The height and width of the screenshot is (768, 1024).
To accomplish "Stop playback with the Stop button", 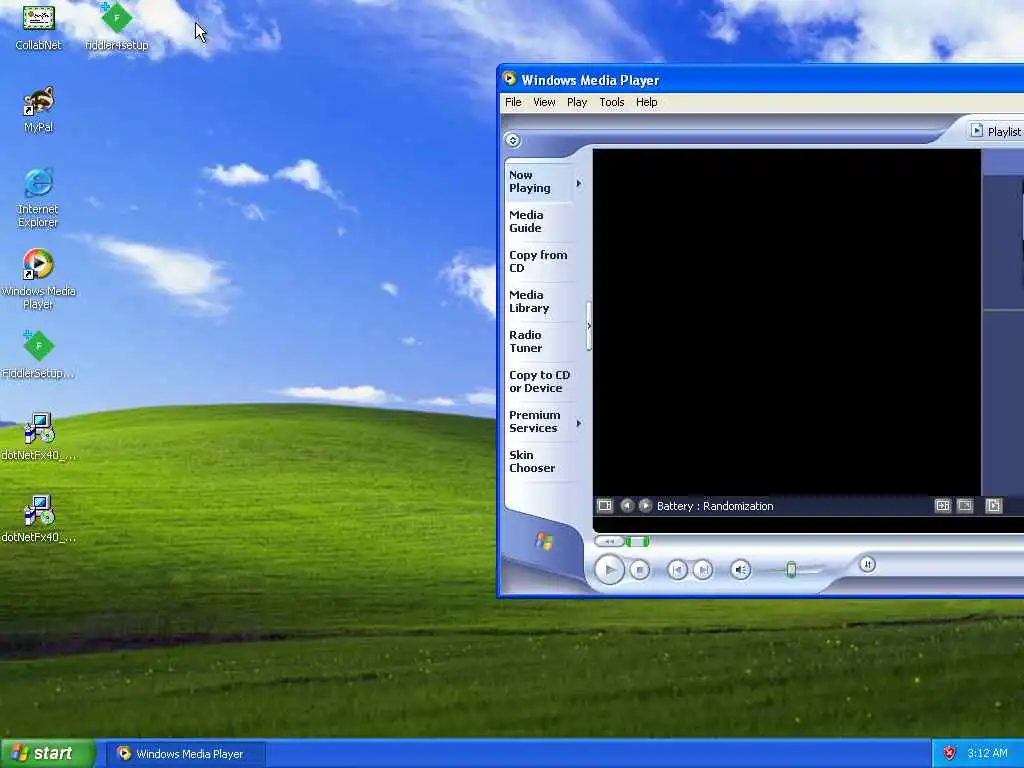I will coord(640,570).
